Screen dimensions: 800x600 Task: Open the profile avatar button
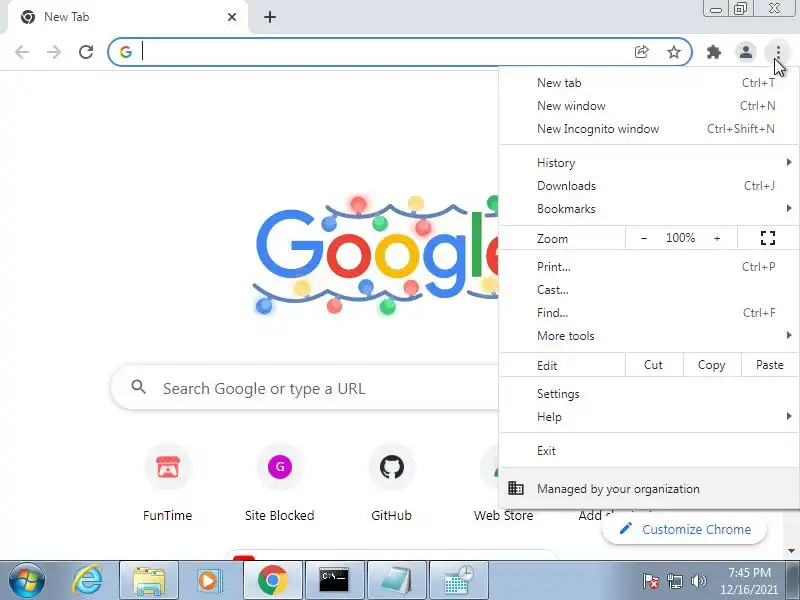(745, 52)
